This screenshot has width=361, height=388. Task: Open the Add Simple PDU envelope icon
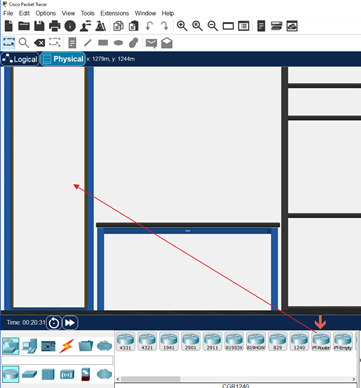click(x=151, y=43)
